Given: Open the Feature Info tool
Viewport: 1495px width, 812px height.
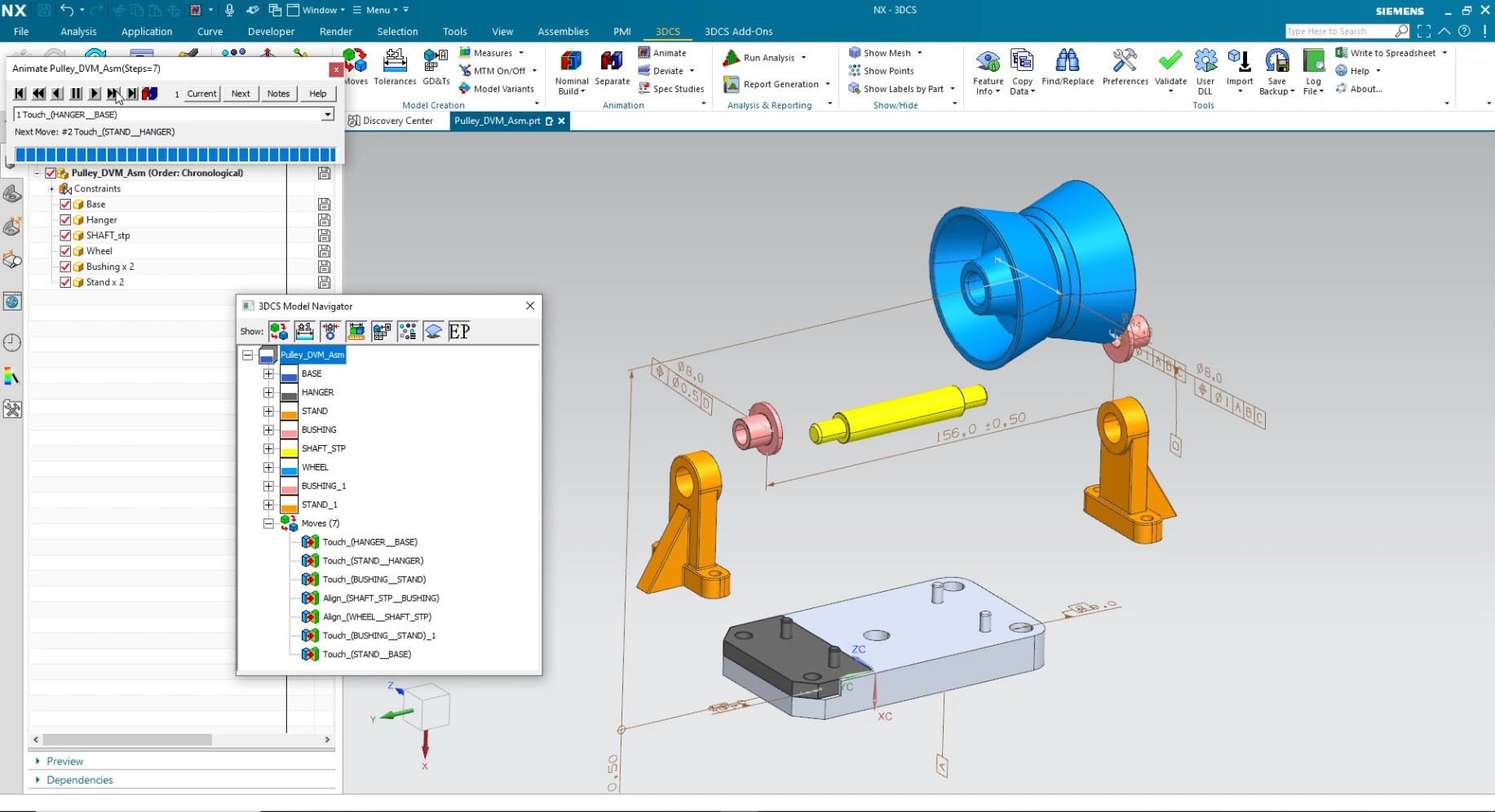Looking at the screenshot, I should coord(988,64).
